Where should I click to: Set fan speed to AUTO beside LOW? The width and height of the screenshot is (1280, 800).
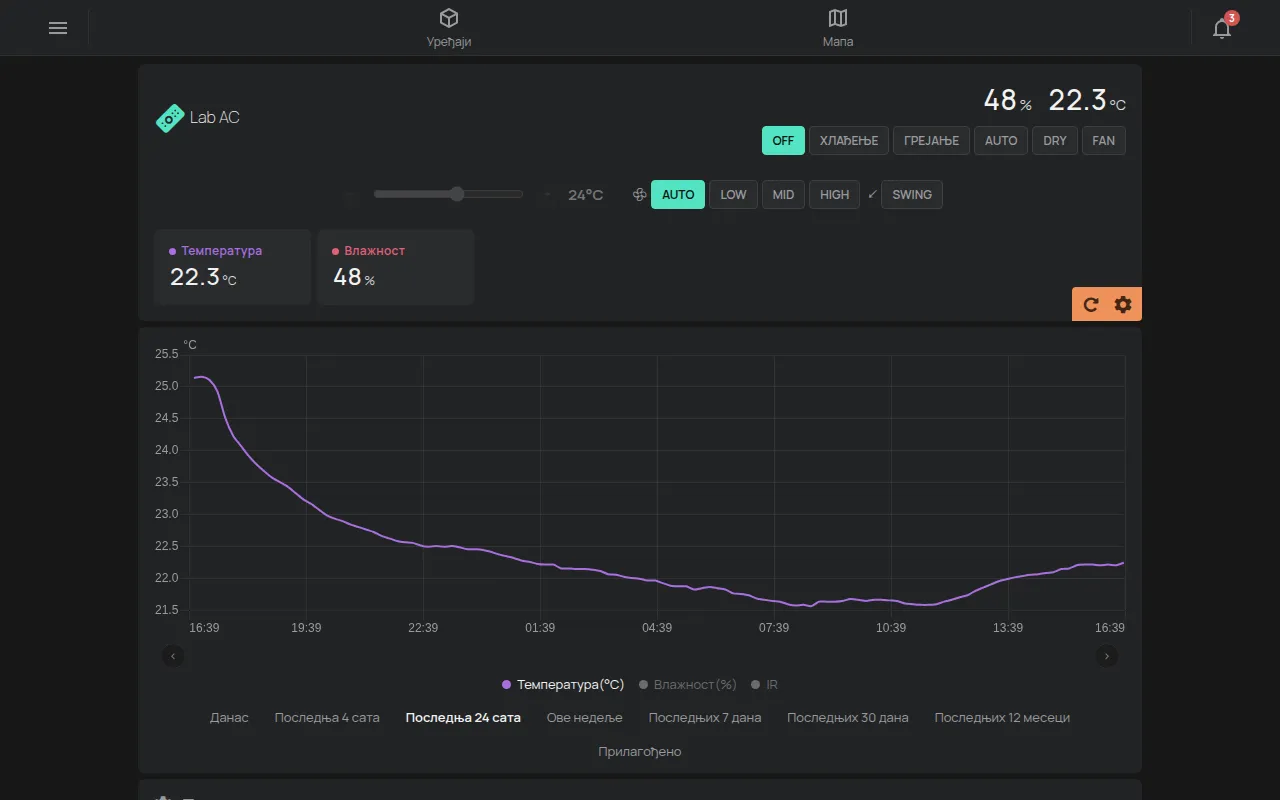click(x=678, y=195)
